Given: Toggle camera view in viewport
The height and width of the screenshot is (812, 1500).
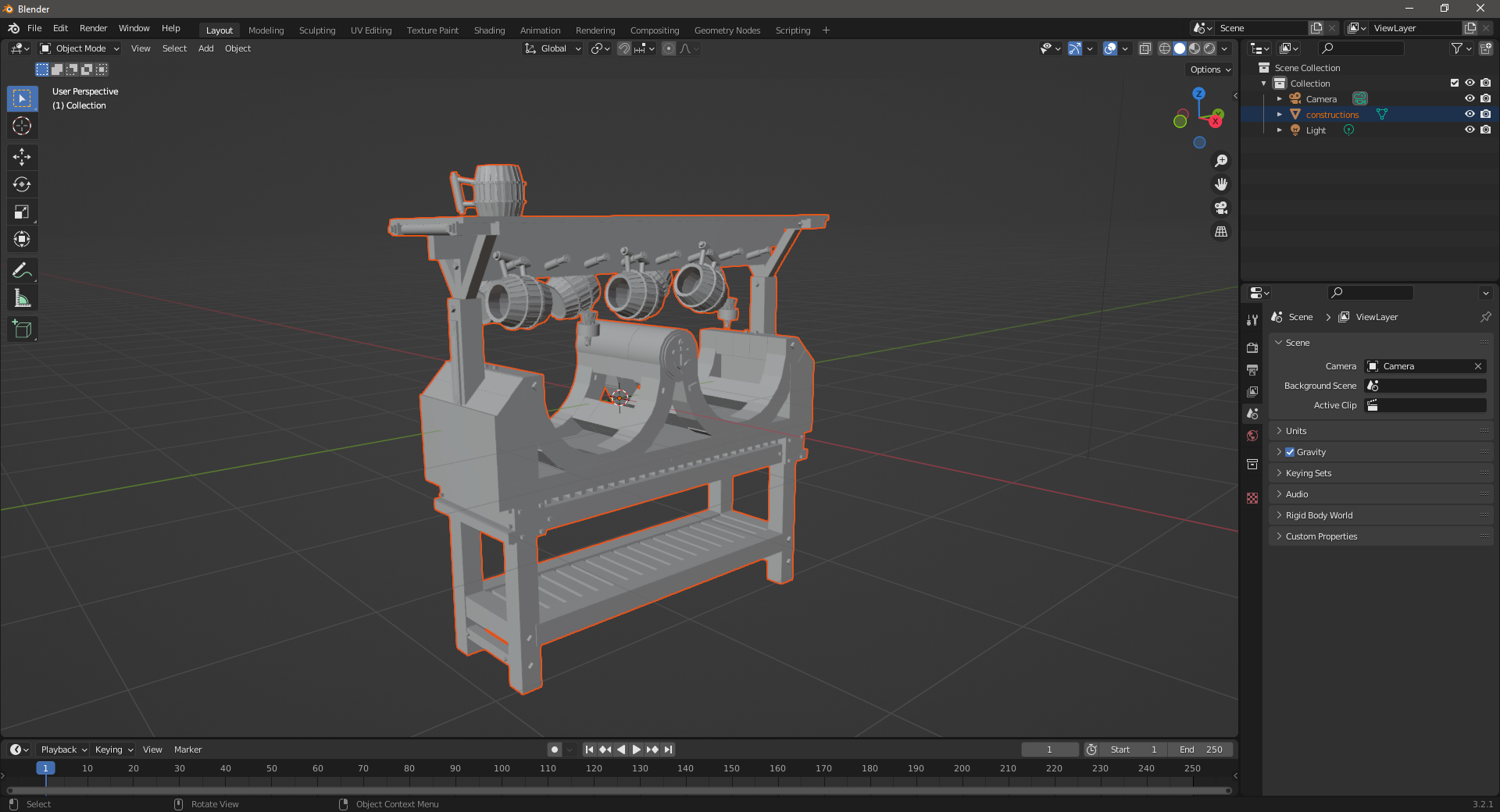Looking at the screenshot, I should point(1220,208).
